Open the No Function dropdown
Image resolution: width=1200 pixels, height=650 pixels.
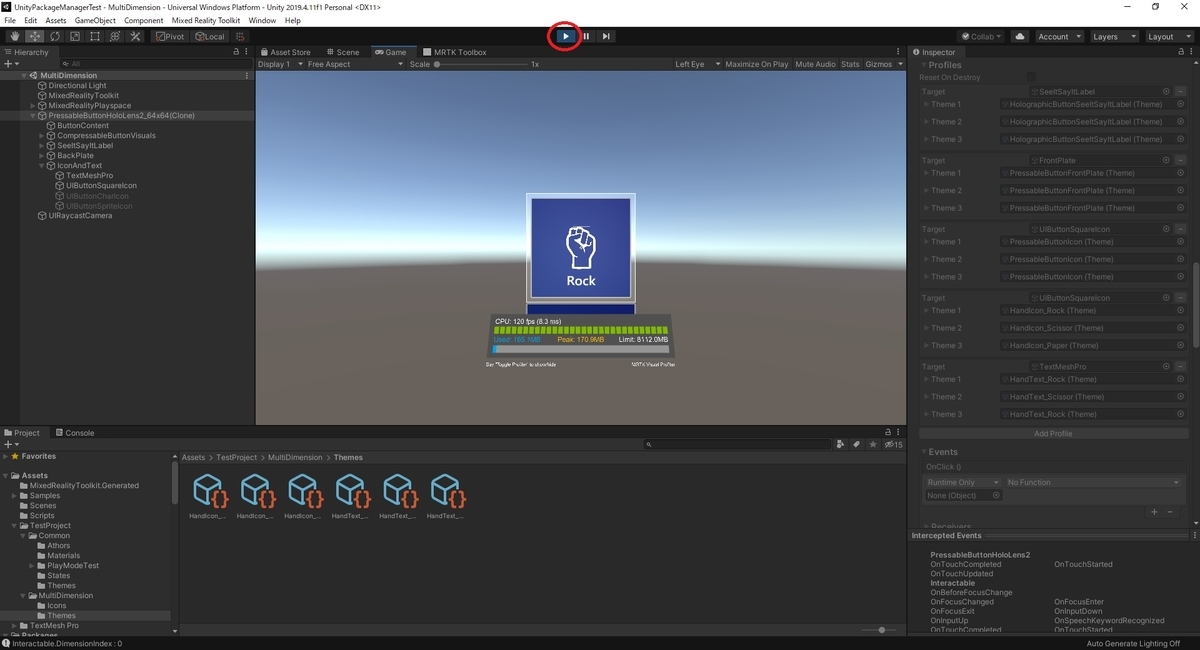[1094, 482]
